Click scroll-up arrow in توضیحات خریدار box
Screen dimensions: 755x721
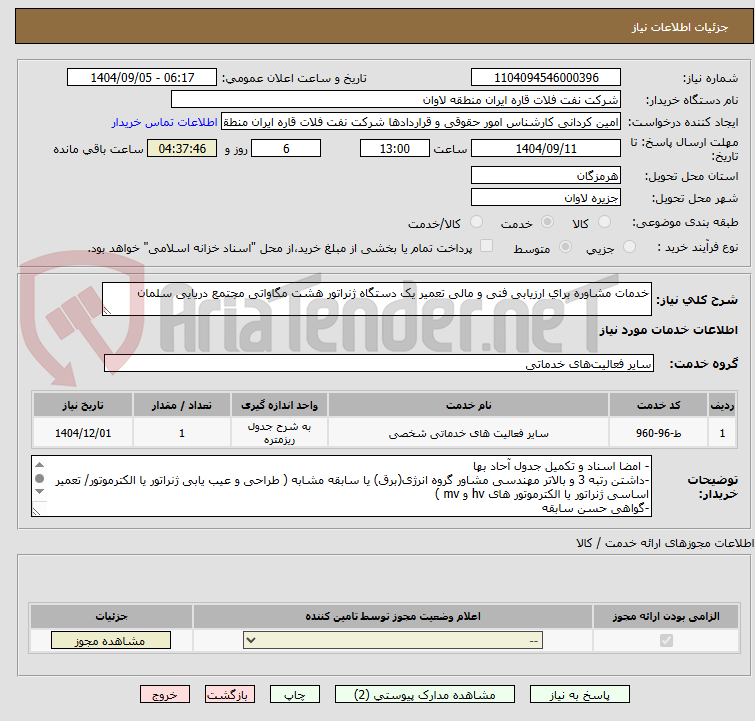click(x=40, y=465)
